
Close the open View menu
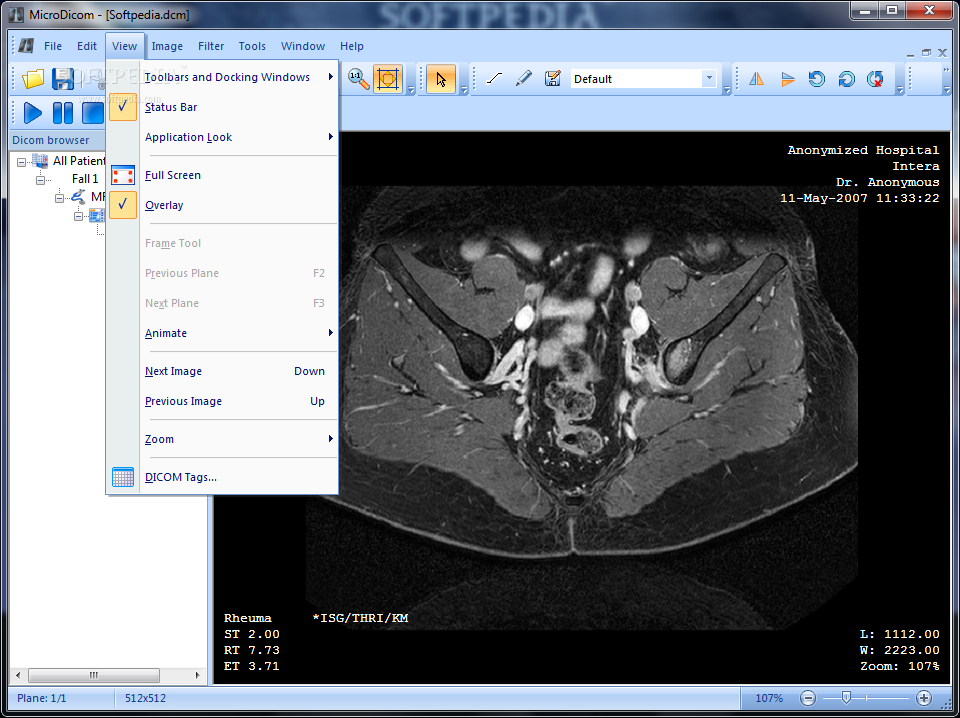click(124, 46)
